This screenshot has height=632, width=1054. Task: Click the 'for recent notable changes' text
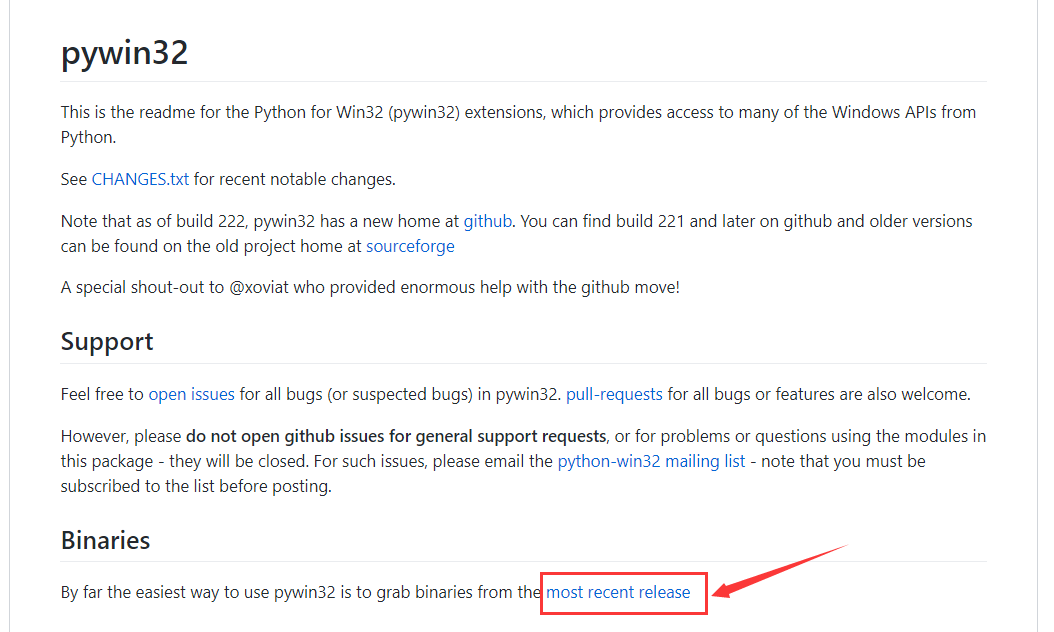[294, 180]
